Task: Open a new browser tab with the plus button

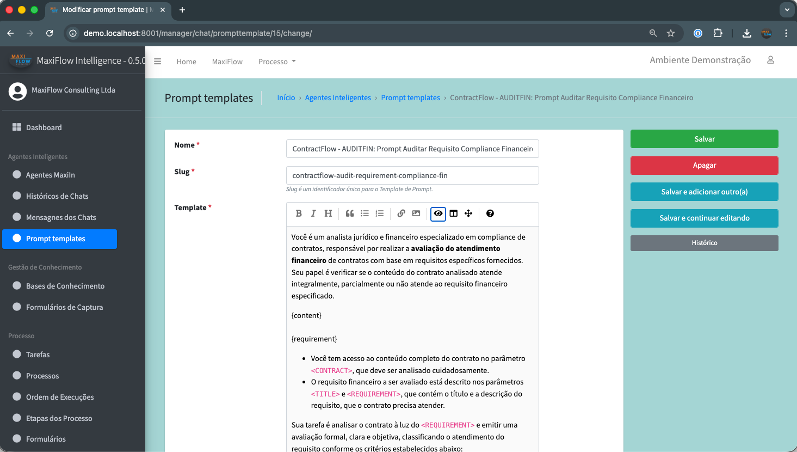Action: coord(182,9)
